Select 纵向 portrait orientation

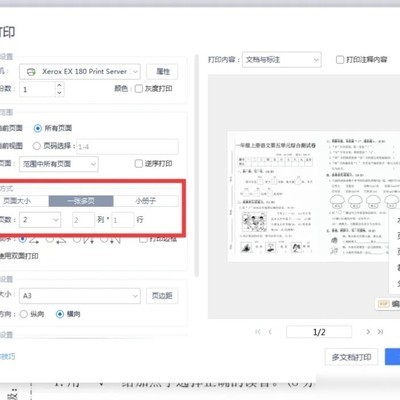point(24,314)
